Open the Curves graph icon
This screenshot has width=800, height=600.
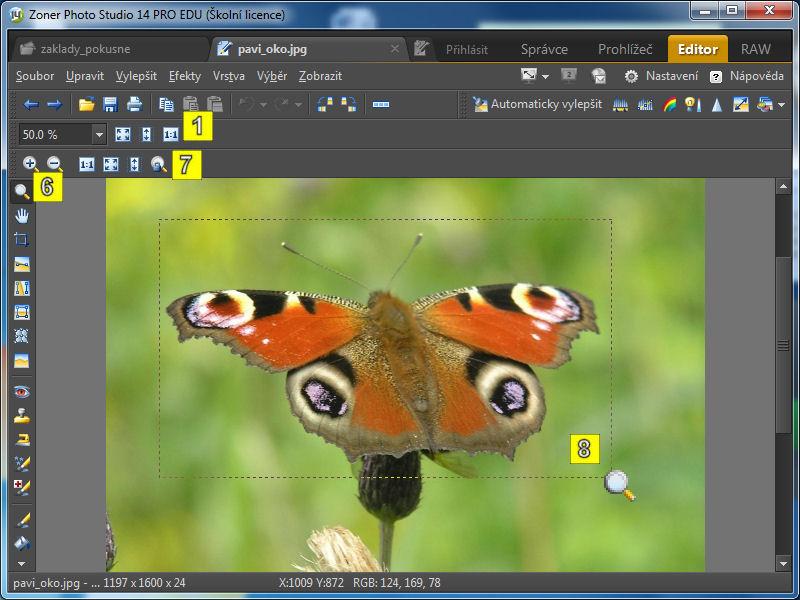(645, 105)
